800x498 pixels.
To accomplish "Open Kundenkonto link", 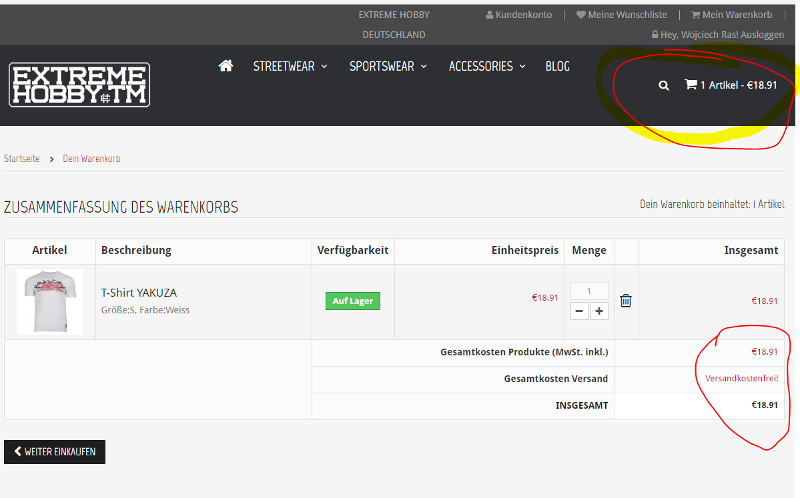I will tap(519, 15).
